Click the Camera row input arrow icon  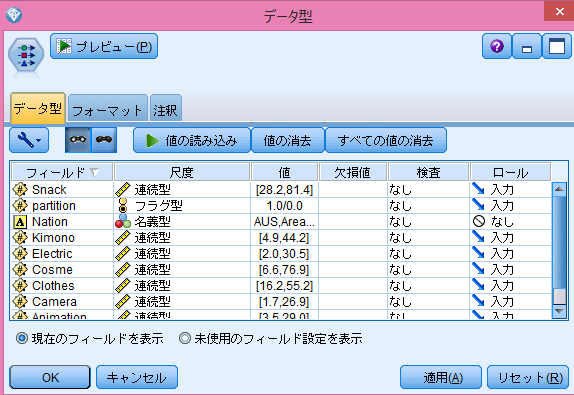point(478,301)
